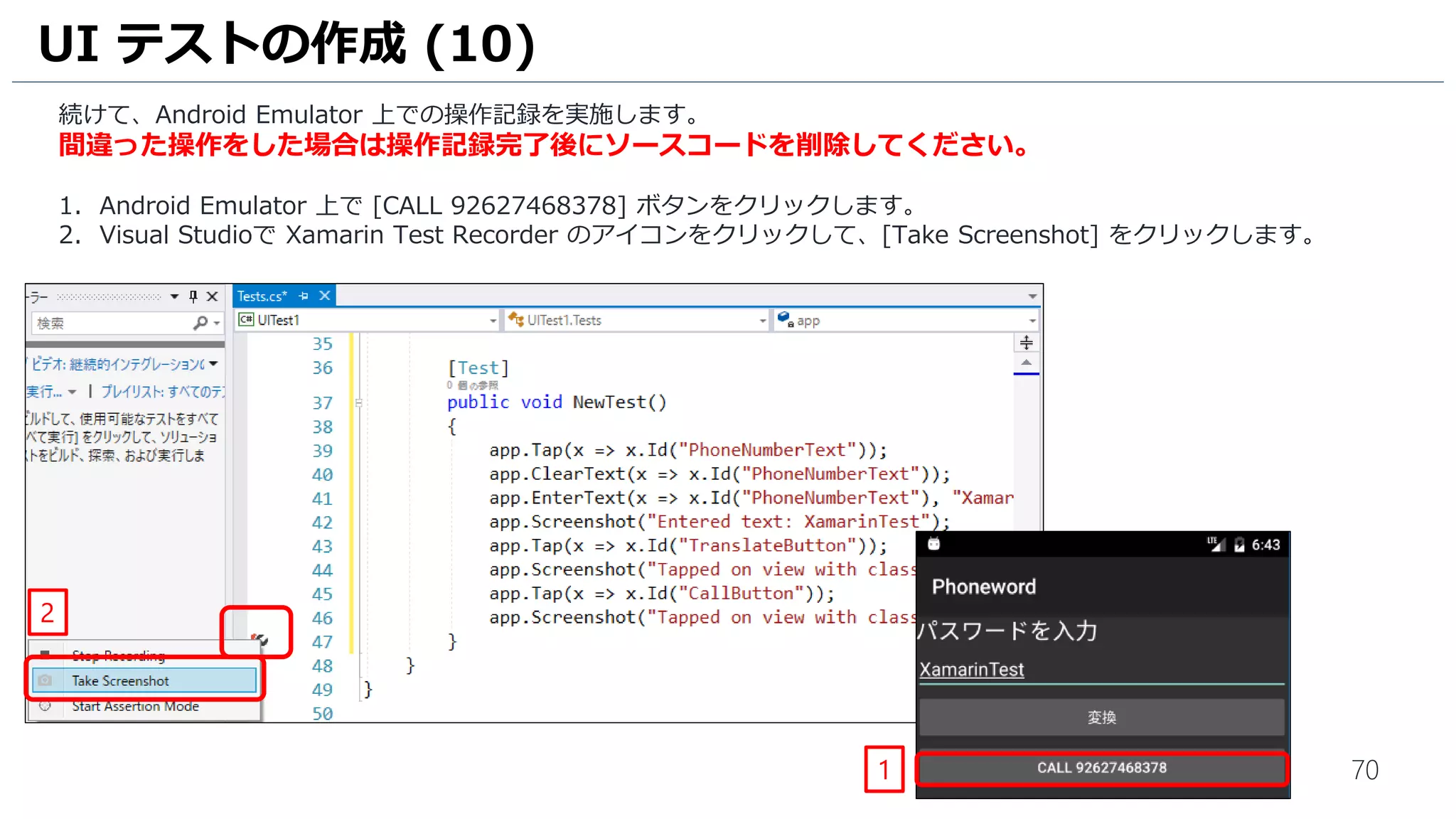Open the editor tab overflow dropdown arrow
Viewport: 1456px width, 819px height.
pyautogui.click(x=1032, y=296)
